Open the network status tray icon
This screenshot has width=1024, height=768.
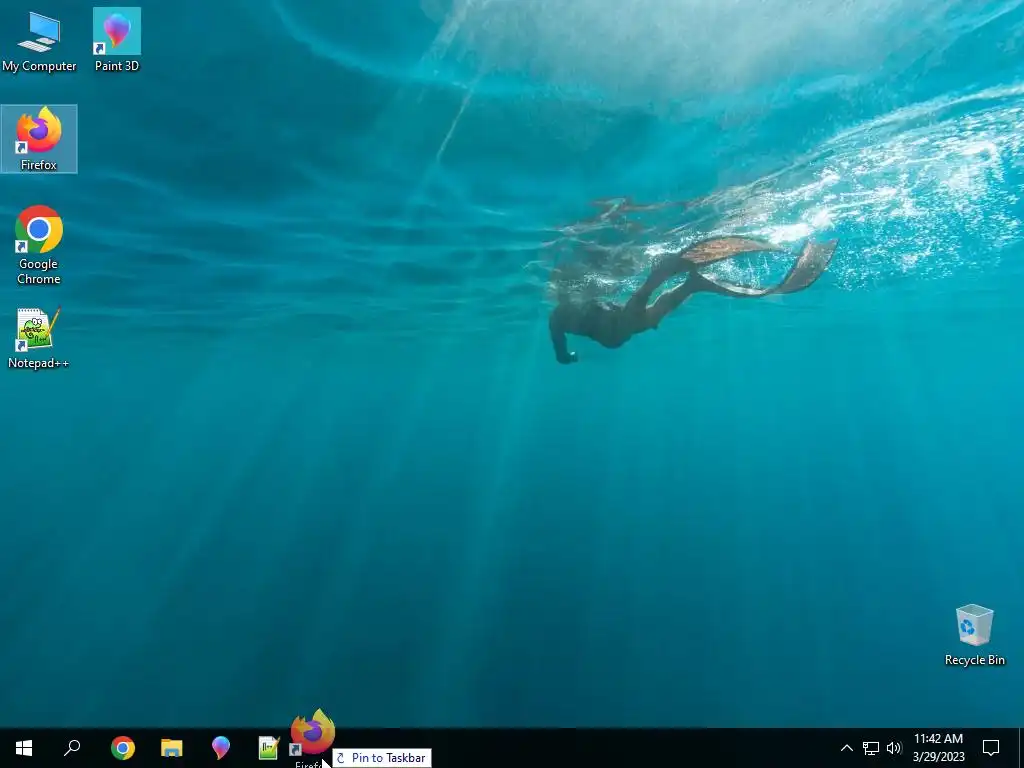(871, 748)
